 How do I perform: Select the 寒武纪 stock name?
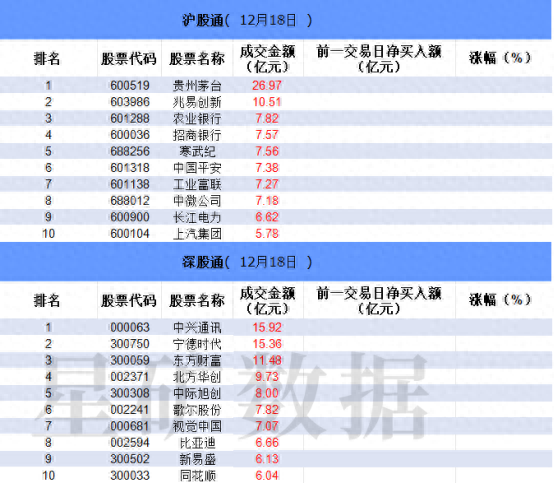click(x=197, y=151)
